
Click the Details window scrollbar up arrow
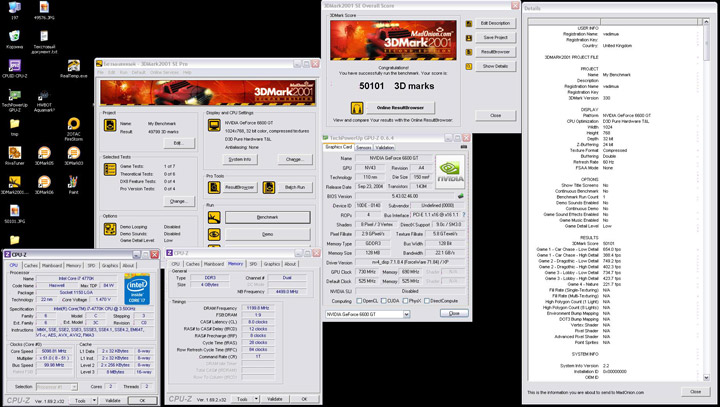(x=706, y=22)
